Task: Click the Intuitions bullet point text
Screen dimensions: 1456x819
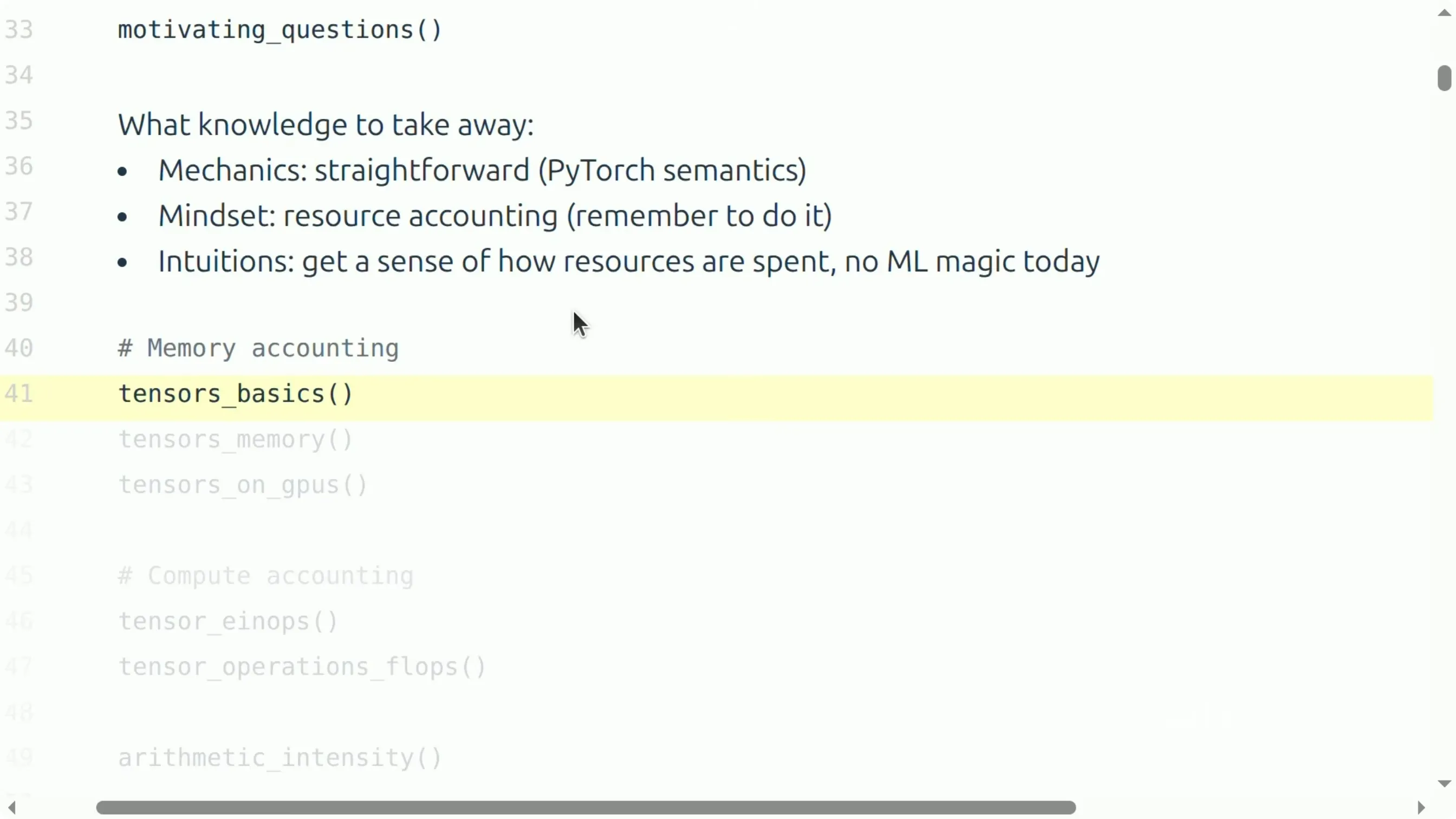Action: click(x=628, y=262)
